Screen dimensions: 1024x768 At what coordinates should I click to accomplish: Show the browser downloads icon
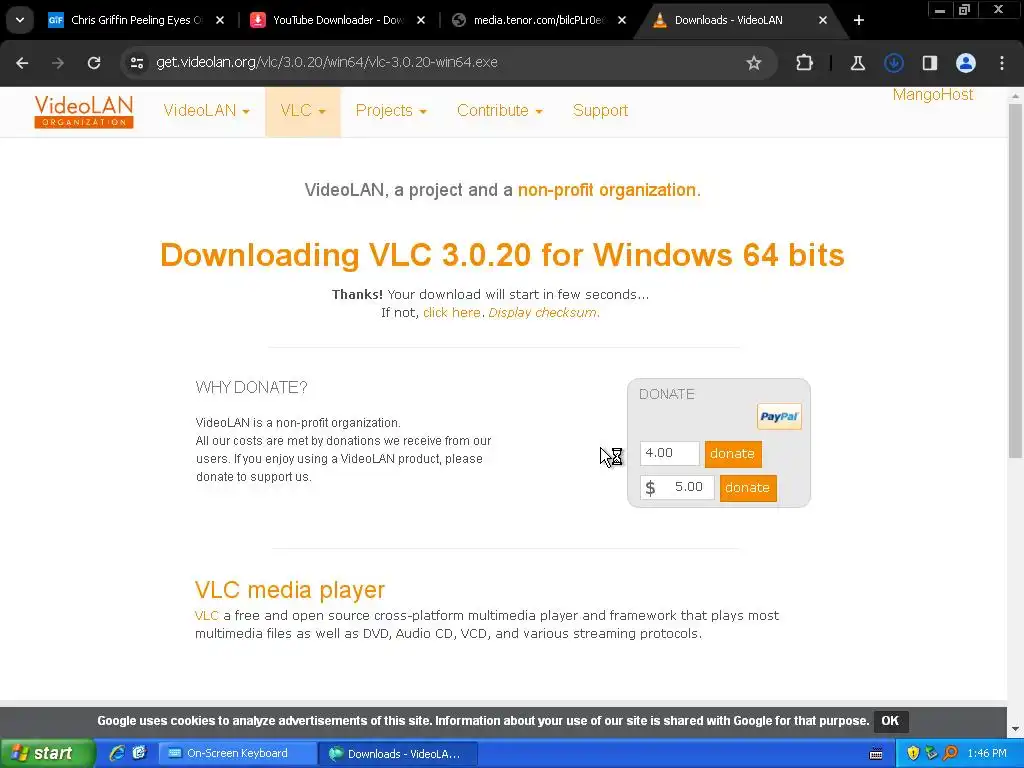tap(894, 63)
